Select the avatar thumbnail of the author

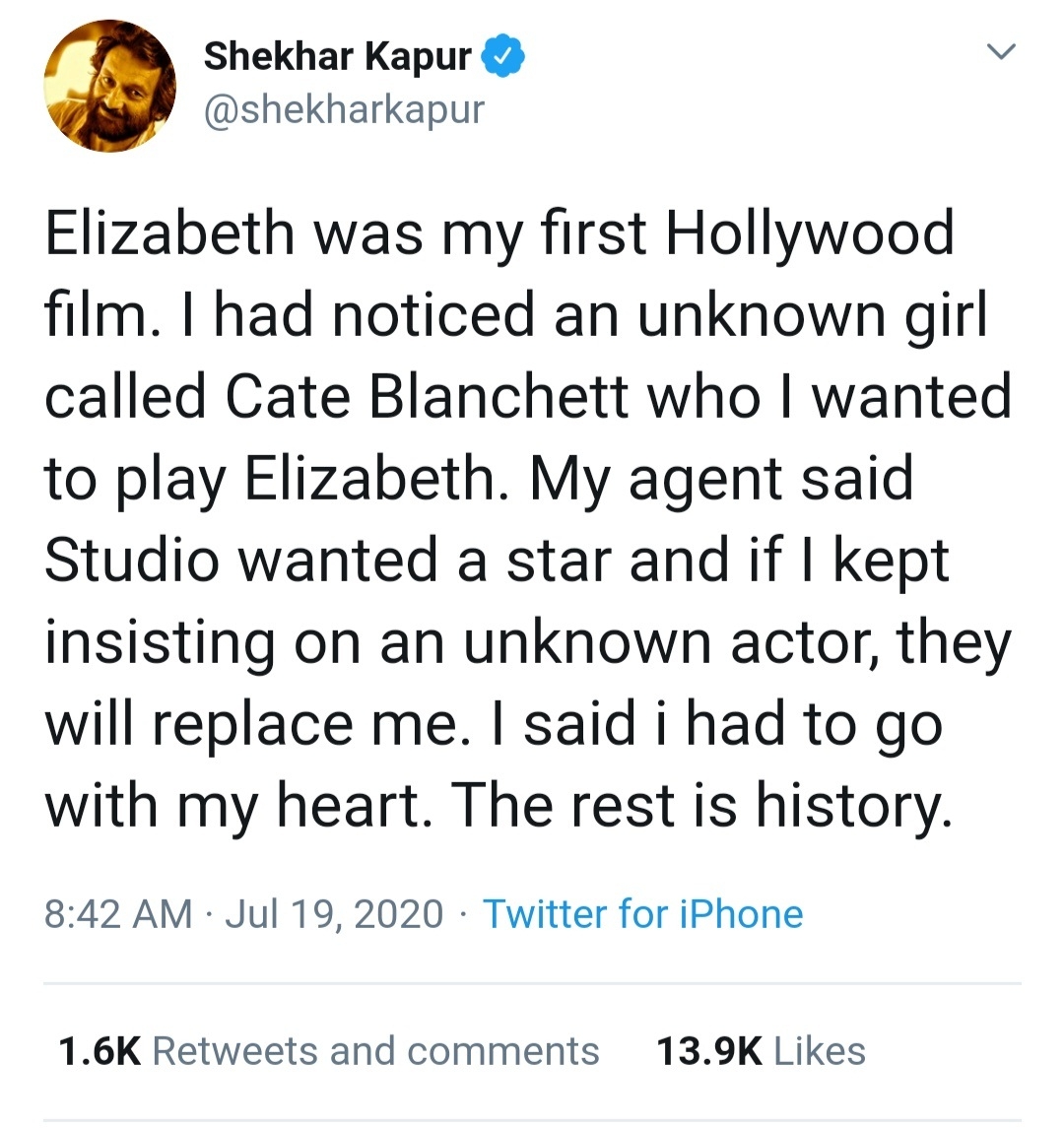(x=111, y=86)
